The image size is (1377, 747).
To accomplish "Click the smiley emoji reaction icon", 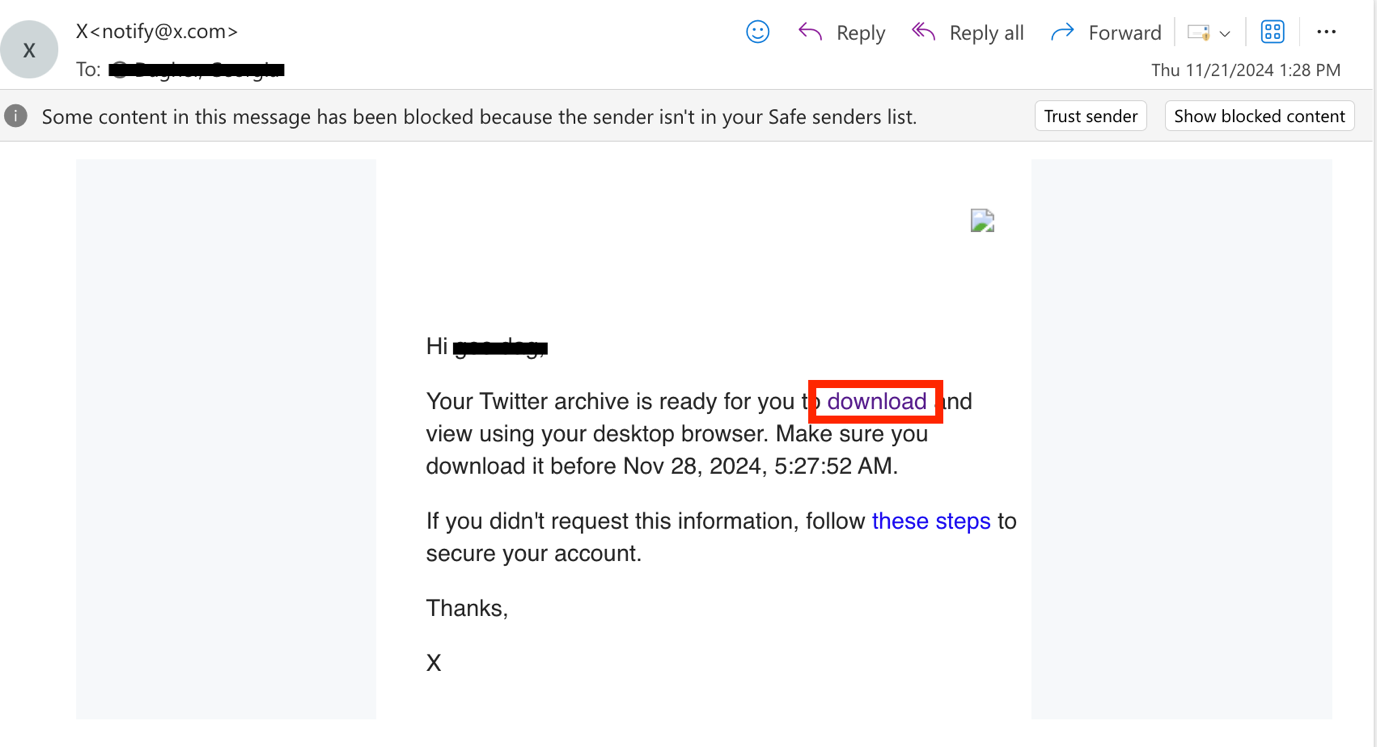I will coord(758,32).
